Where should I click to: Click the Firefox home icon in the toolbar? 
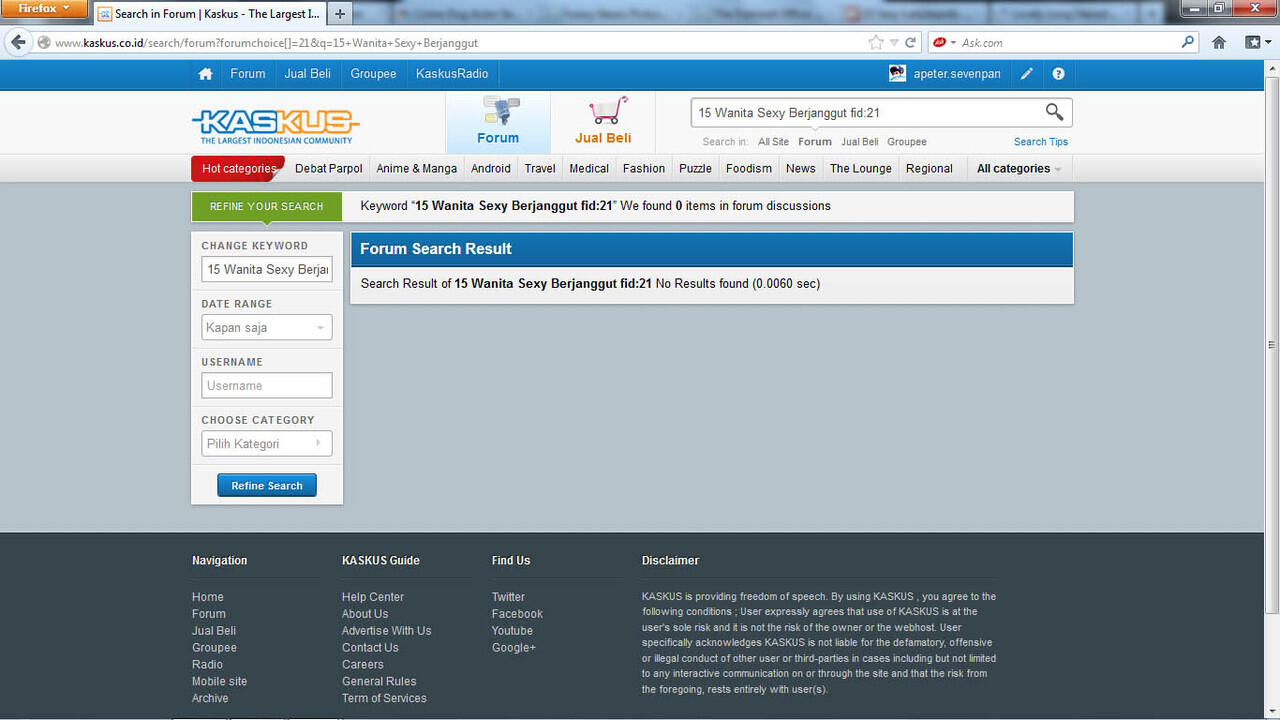click(x=1219, y=42)
